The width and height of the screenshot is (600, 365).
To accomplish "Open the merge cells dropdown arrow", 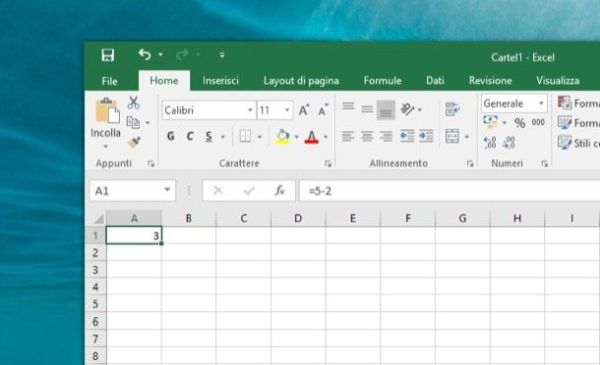I will (466, 137).
